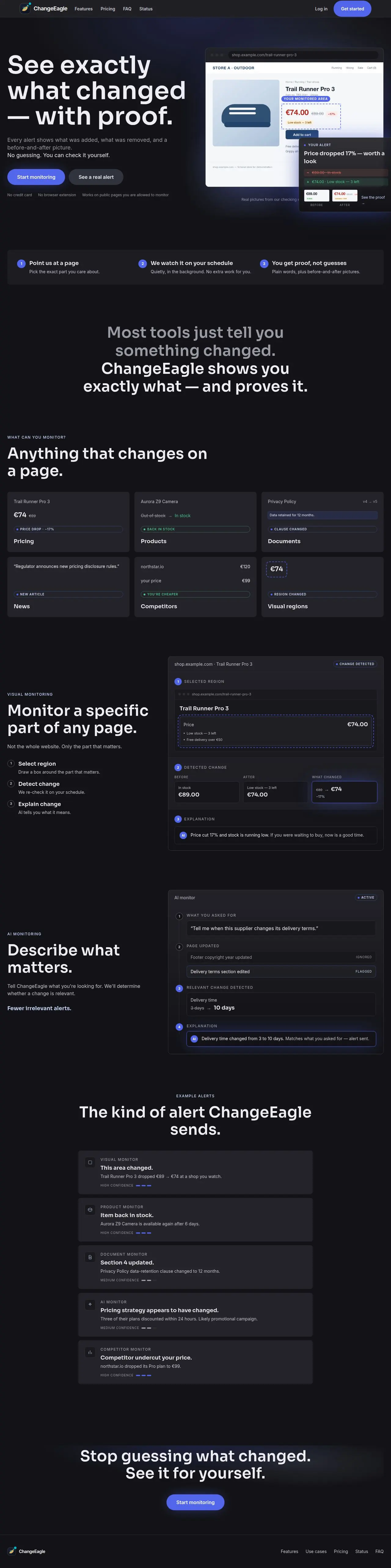Click the 'We watch it on your schedule' step

(195, 267)
